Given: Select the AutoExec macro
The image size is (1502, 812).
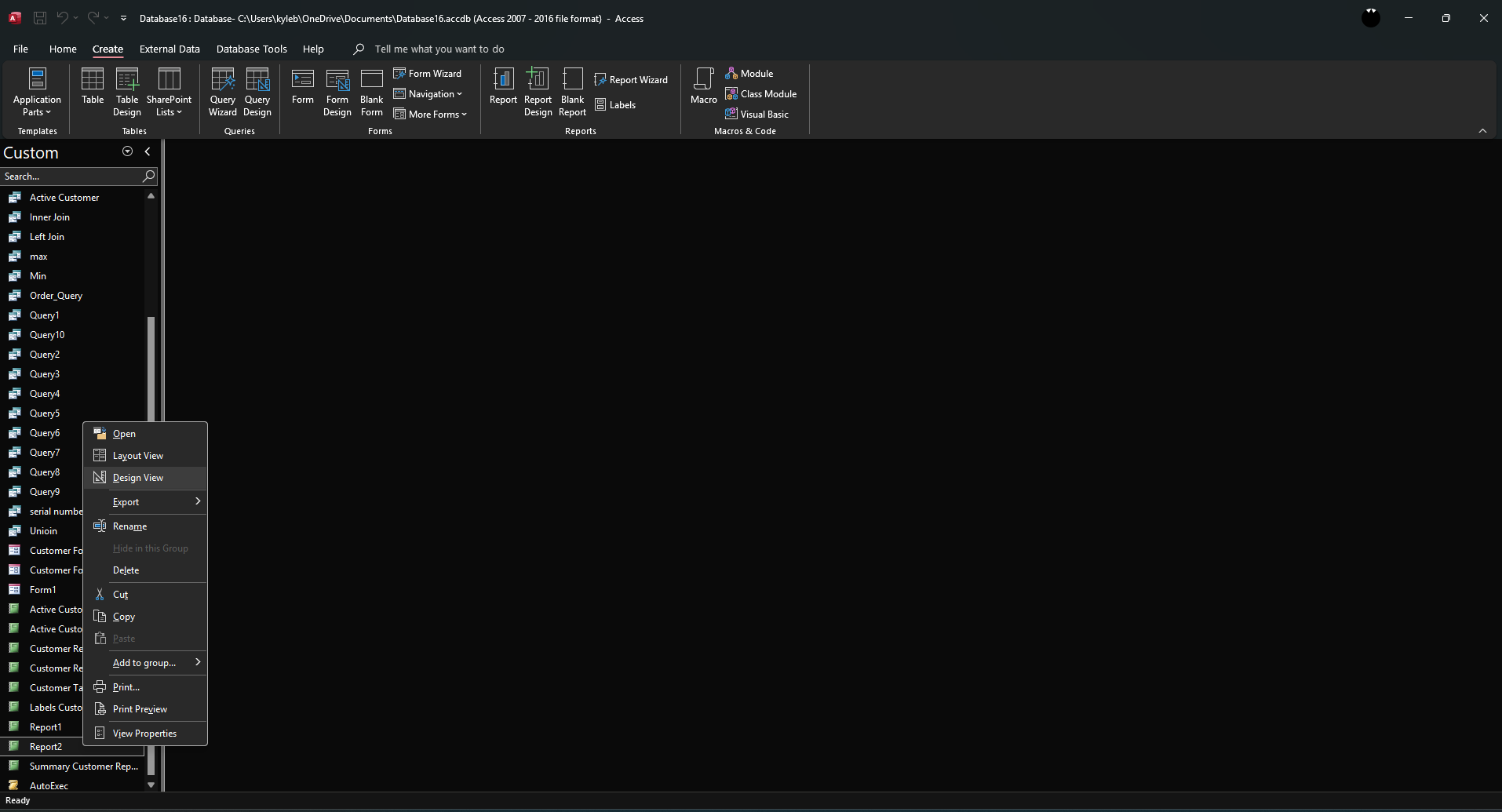Looking at the screenshot, I should (x=72, y=785).
